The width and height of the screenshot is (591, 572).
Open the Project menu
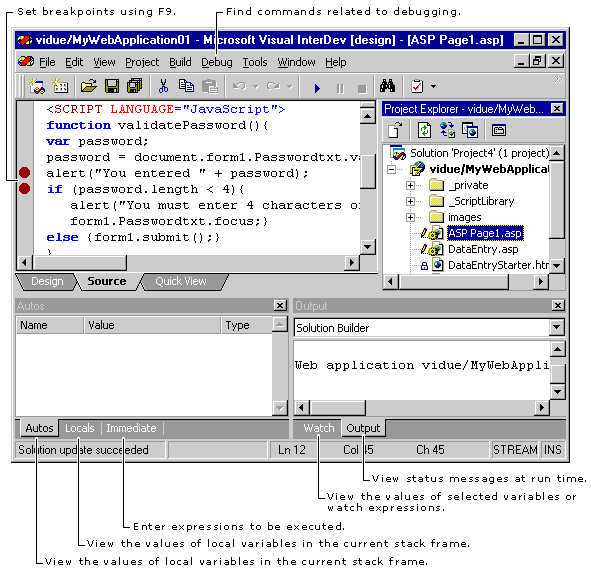(142, 62)
